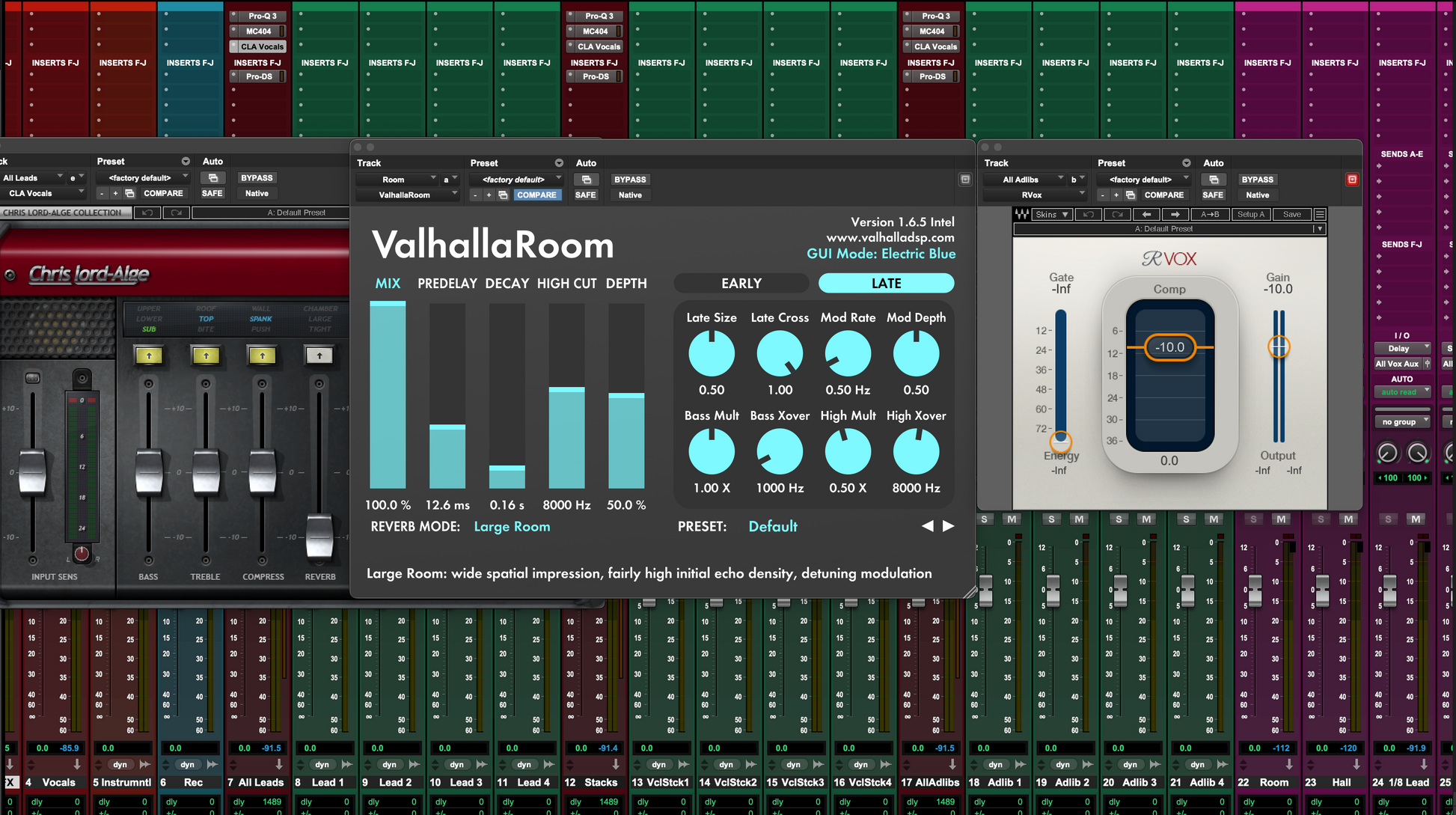This screenshot has width=1456, height=815.
Task: Click the RVox Gain slider handle
Action: pyautogui.click(x=1279, y=347)
